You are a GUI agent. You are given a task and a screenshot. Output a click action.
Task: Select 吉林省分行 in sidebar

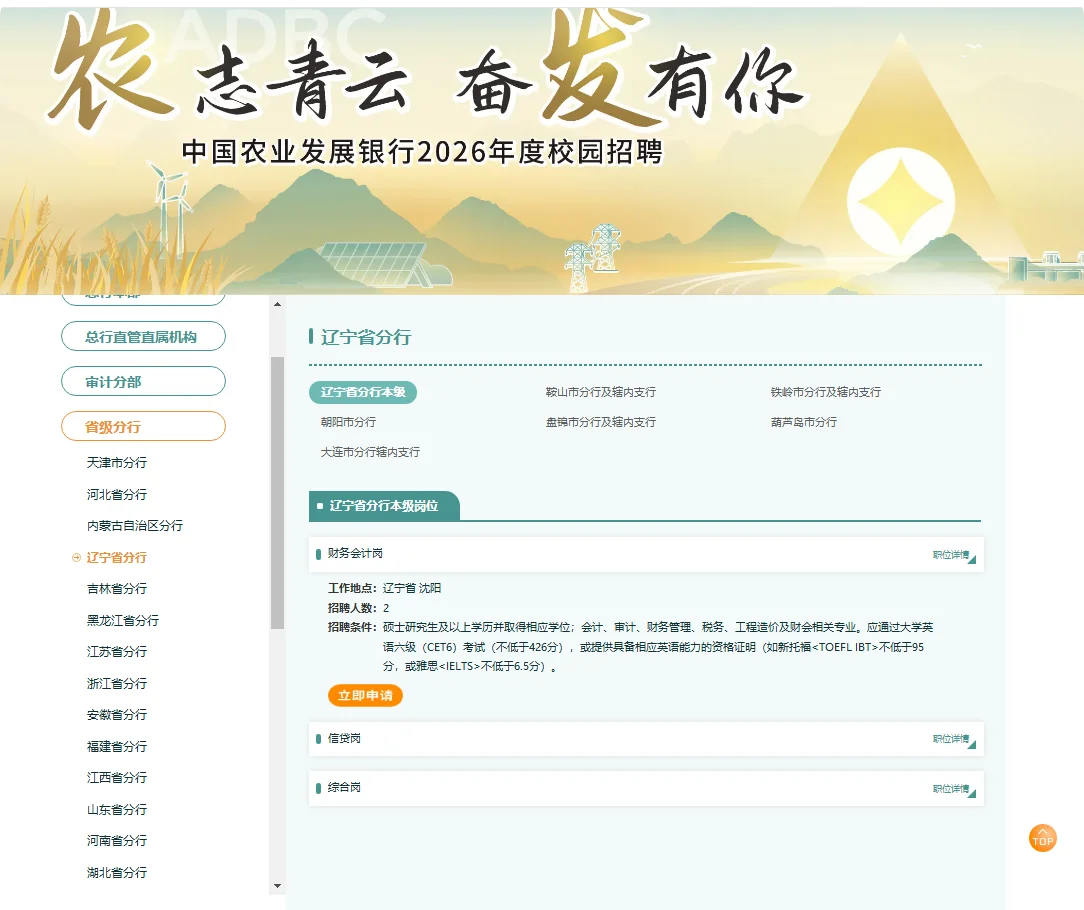[x=117, y=588]
